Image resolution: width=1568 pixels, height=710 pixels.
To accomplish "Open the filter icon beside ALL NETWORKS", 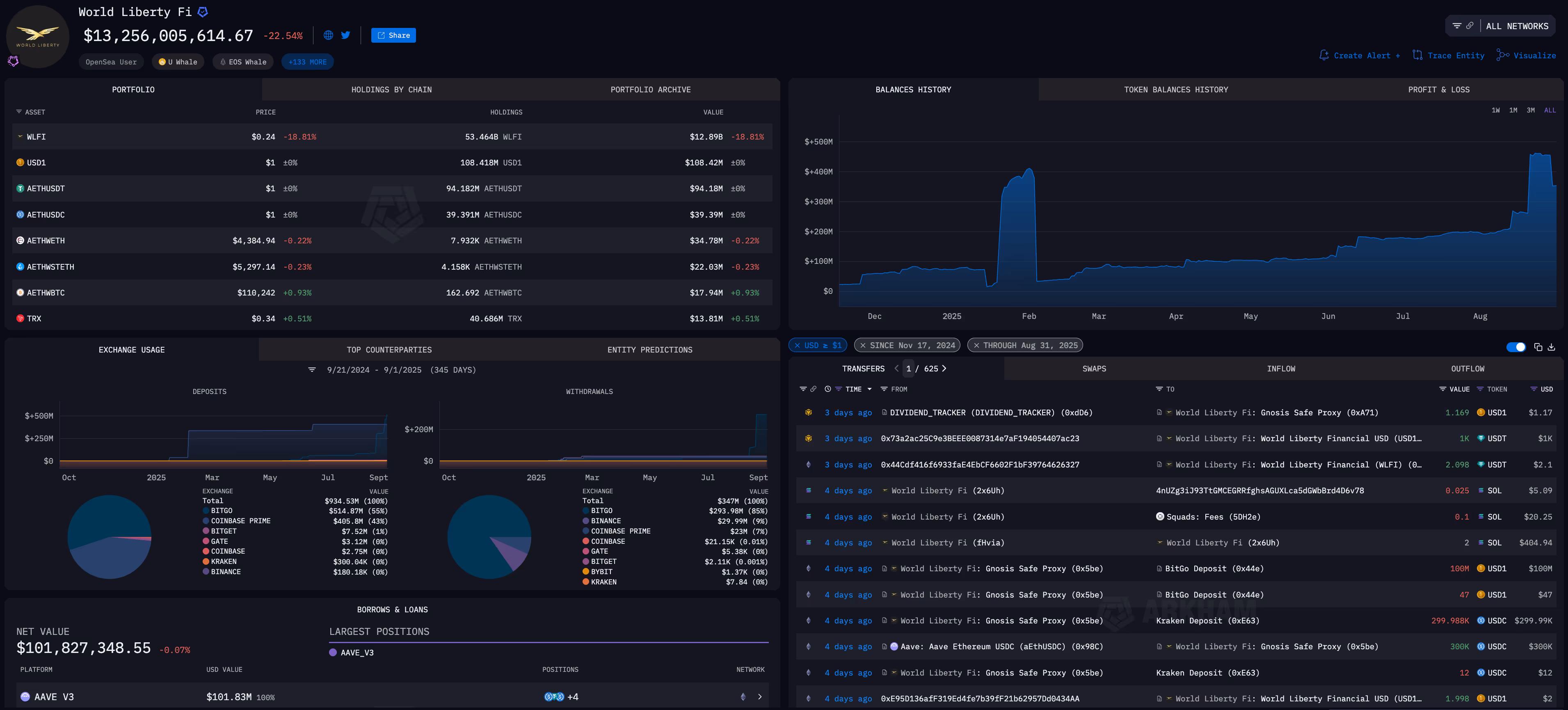I will (x=1457, y=26).
